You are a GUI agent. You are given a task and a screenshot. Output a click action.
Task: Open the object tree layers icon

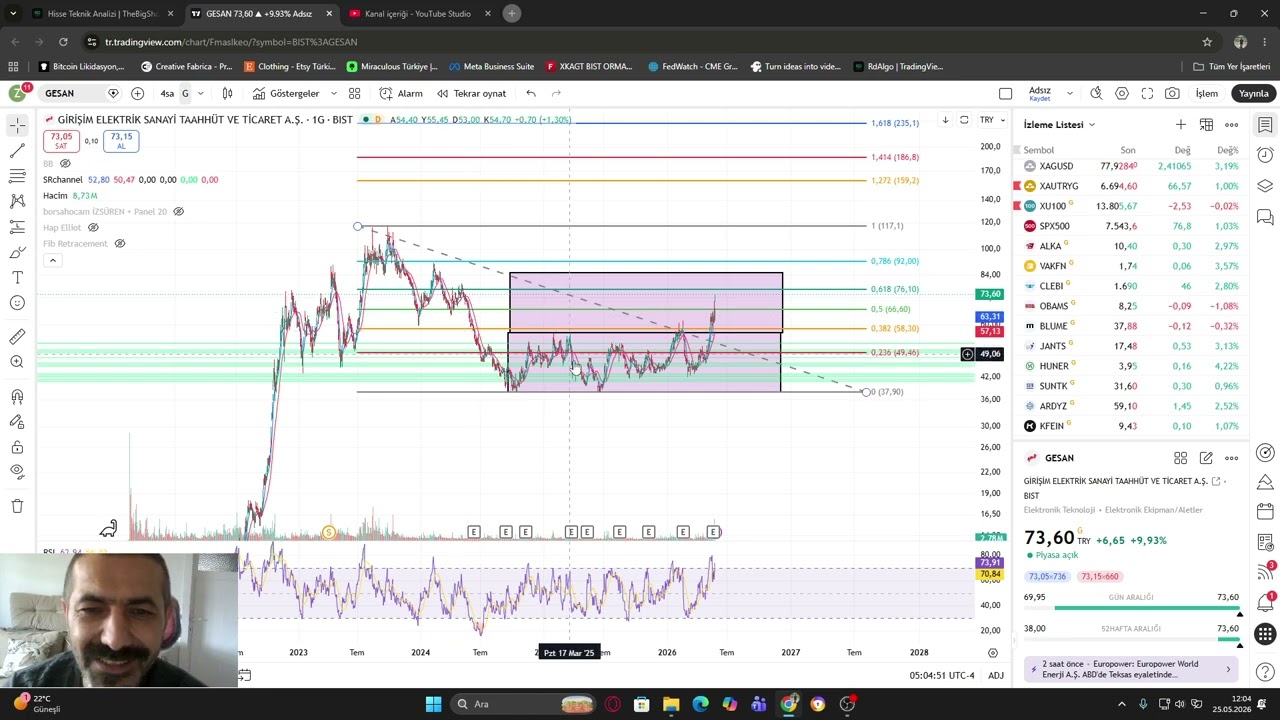[1265, 186]
